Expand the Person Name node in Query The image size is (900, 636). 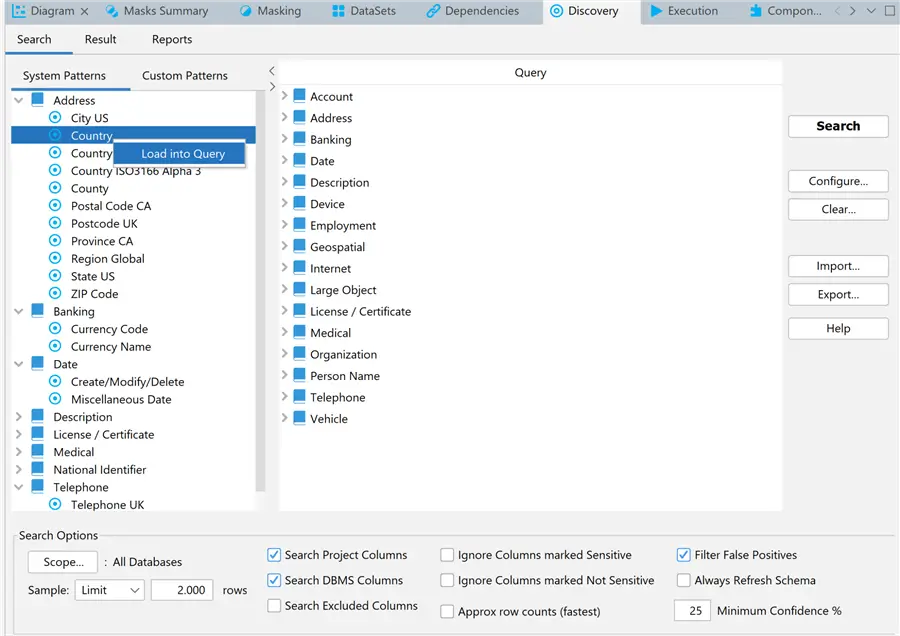point(284,375)
